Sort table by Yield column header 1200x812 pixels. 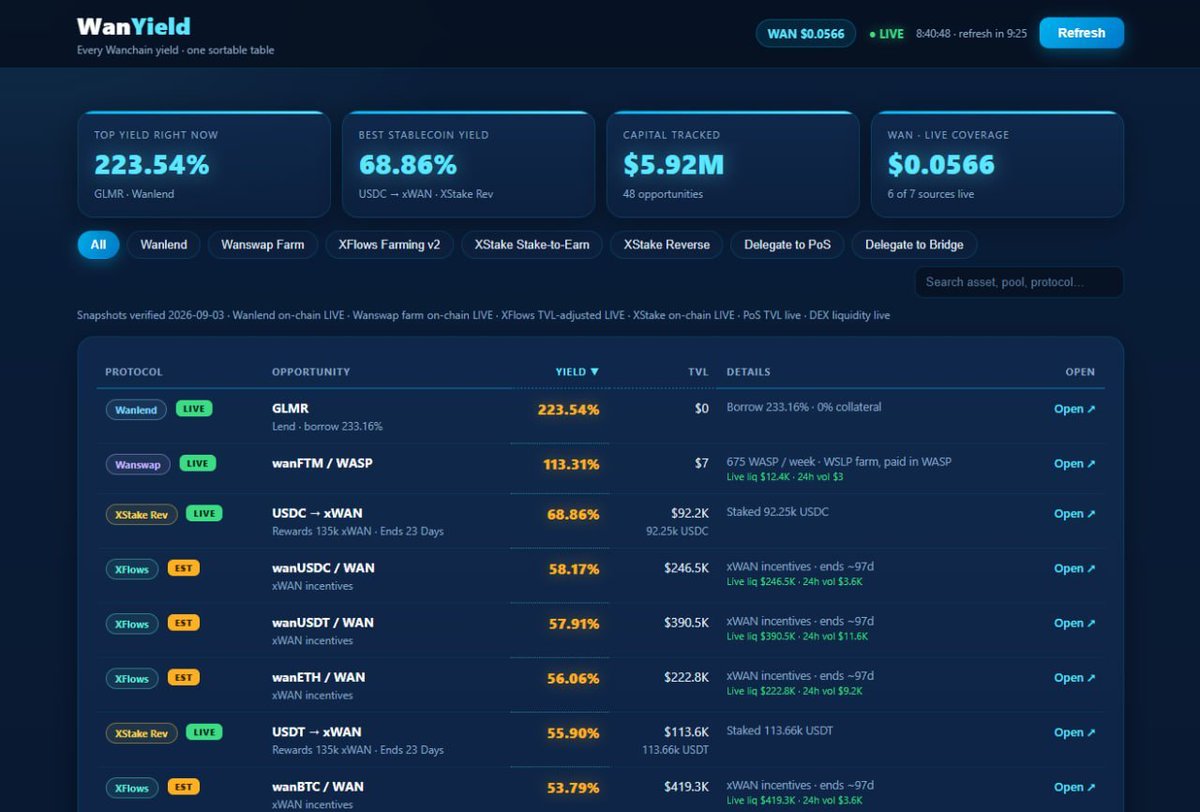click(577, 372)
